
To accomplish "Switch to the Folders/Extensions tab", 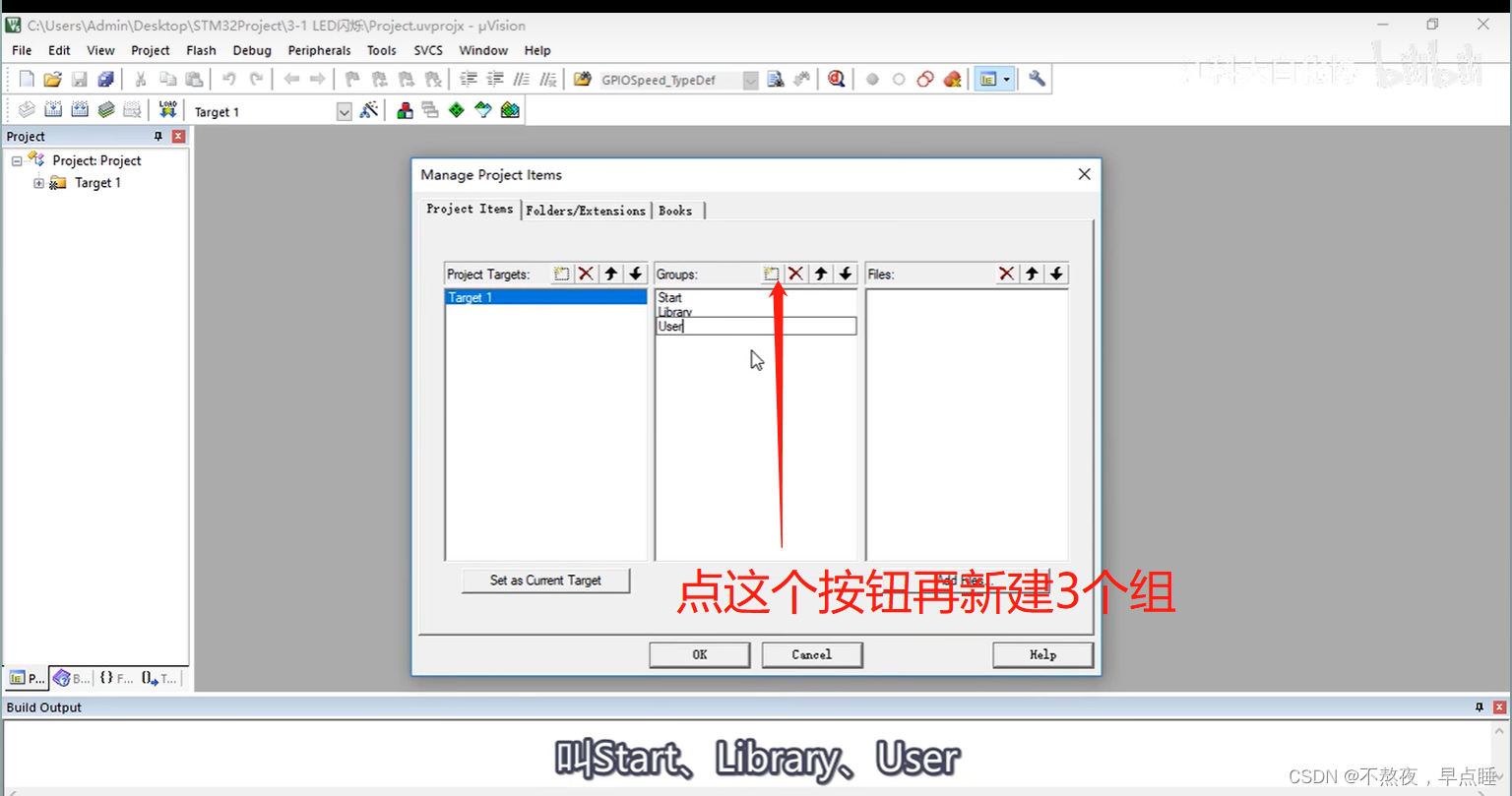I will tap(586, 210).
